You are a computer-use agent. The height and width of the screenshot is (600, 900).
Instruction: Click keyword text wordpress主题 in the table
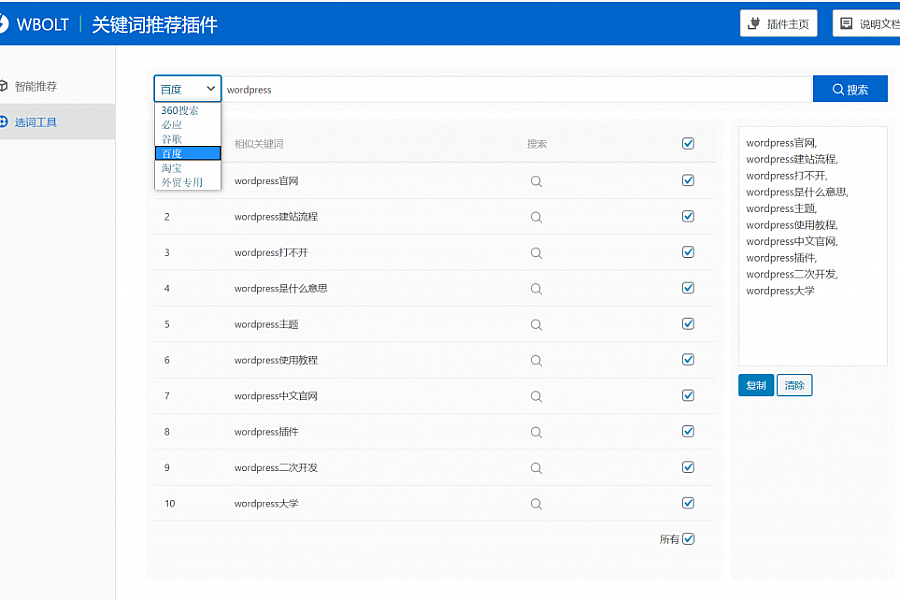click(x=266, y=324)
